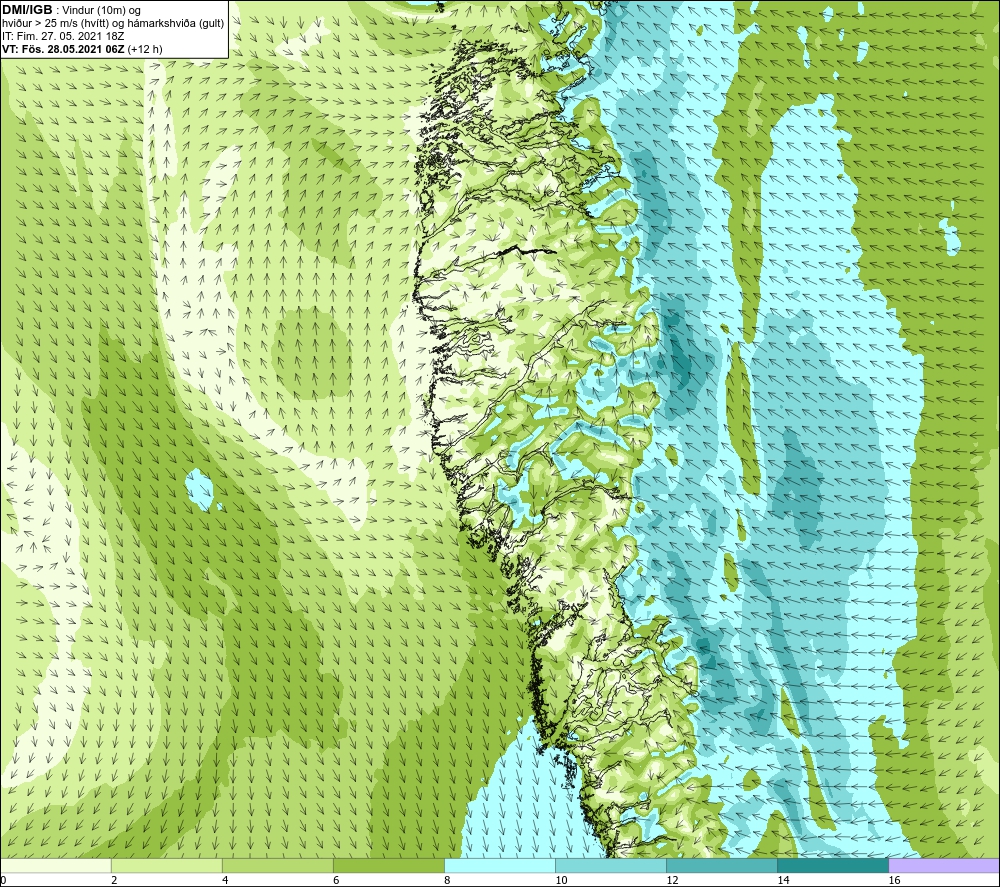The height and width of the screenshot is (887, 1000).
Task: Click the 4–6 m/s green legend swatch
Action: pos(277,865)
